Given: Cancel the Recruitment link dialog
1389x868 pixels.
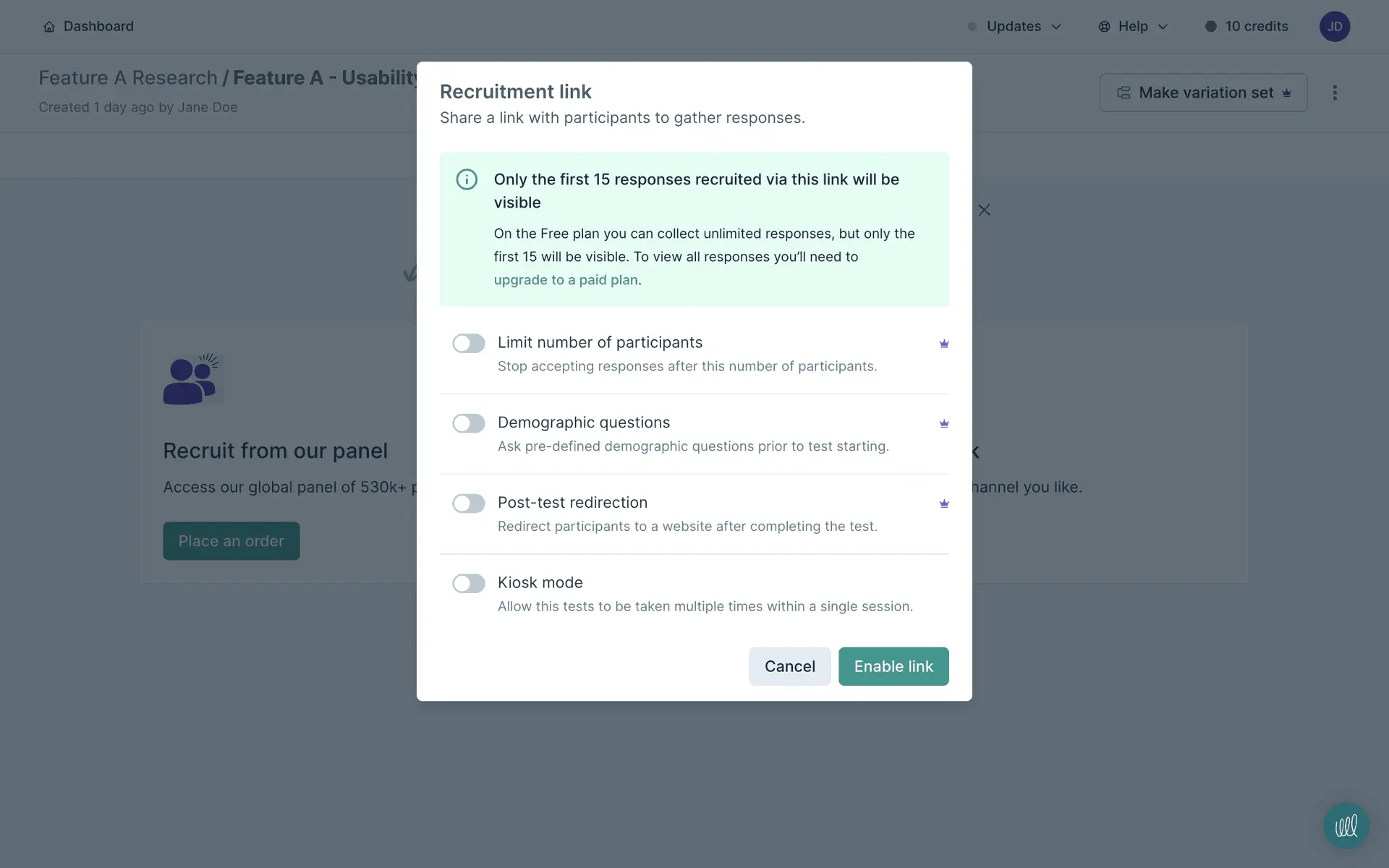Looking at the screenshot, I should tap(789, 666).
